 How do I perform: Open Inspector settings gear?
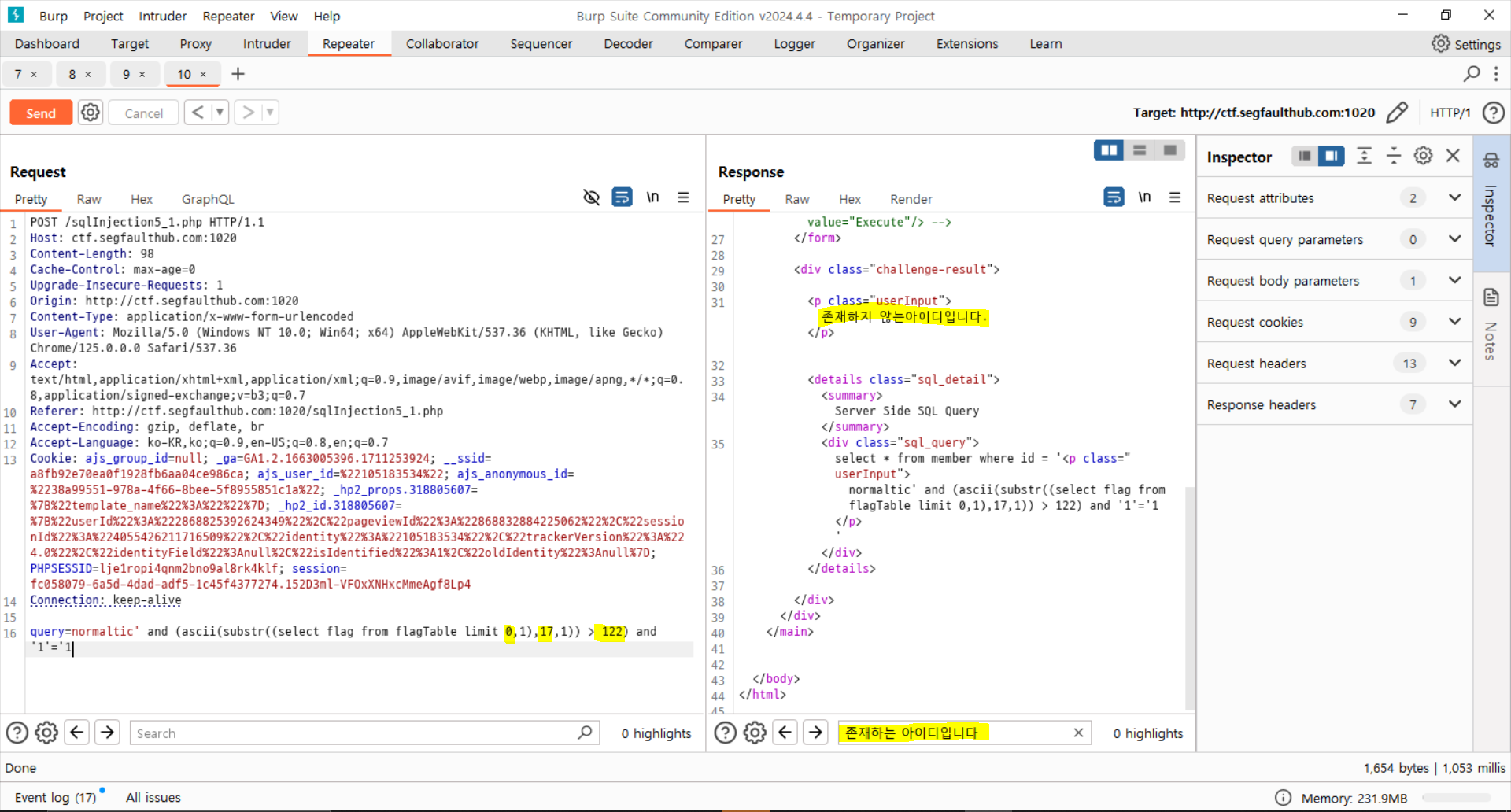click(x=1423, y=156)
